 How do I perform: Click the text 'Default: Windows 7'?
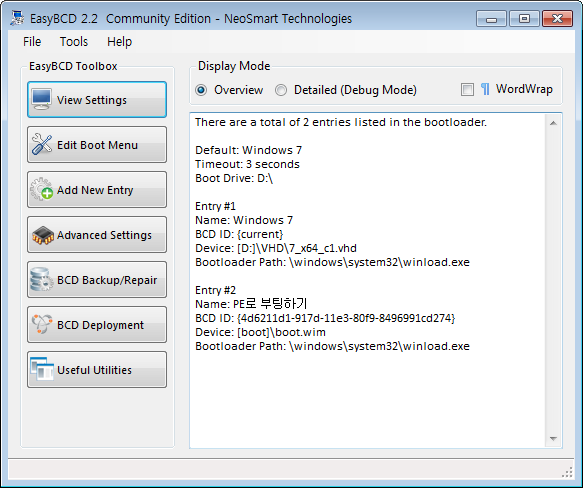[248, 150]
